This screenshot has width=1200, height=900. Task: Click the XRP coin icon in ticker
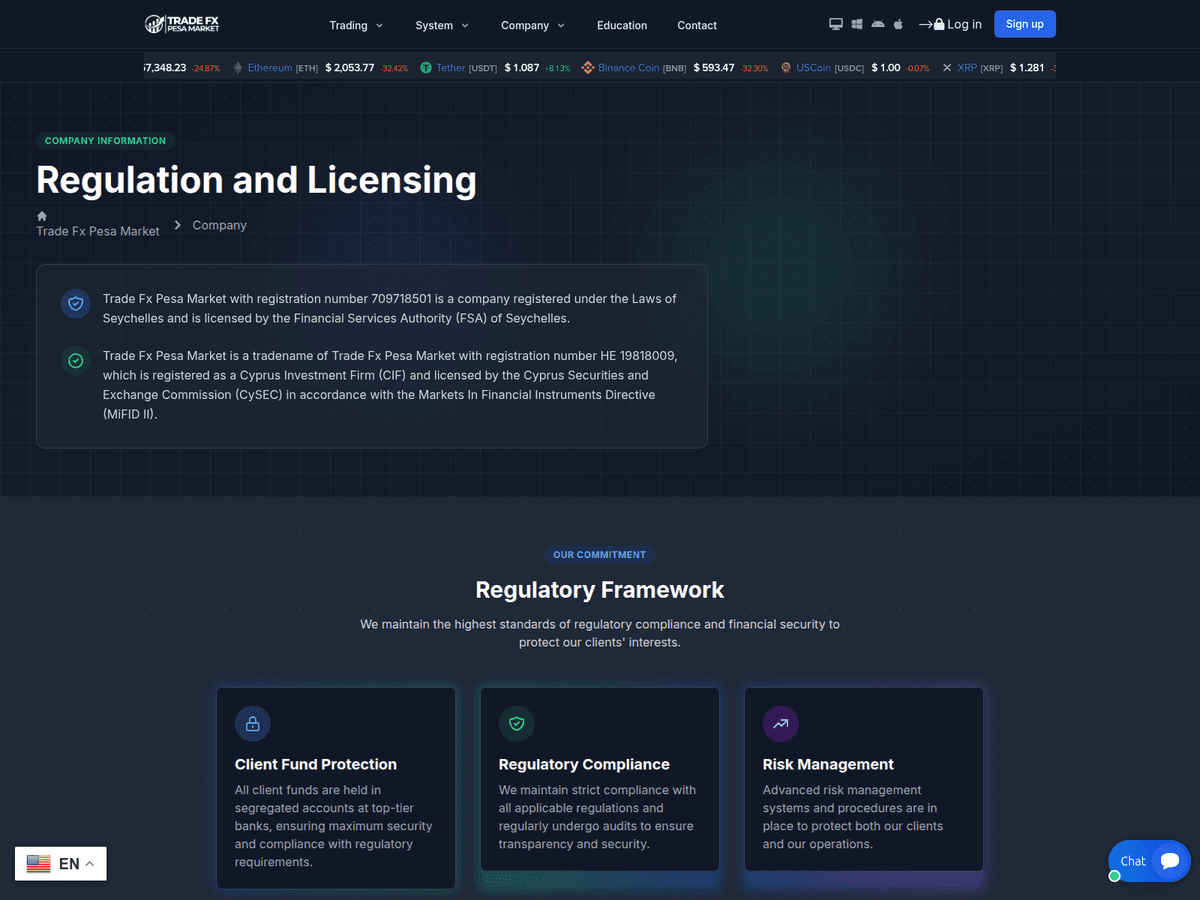point(947,68)
